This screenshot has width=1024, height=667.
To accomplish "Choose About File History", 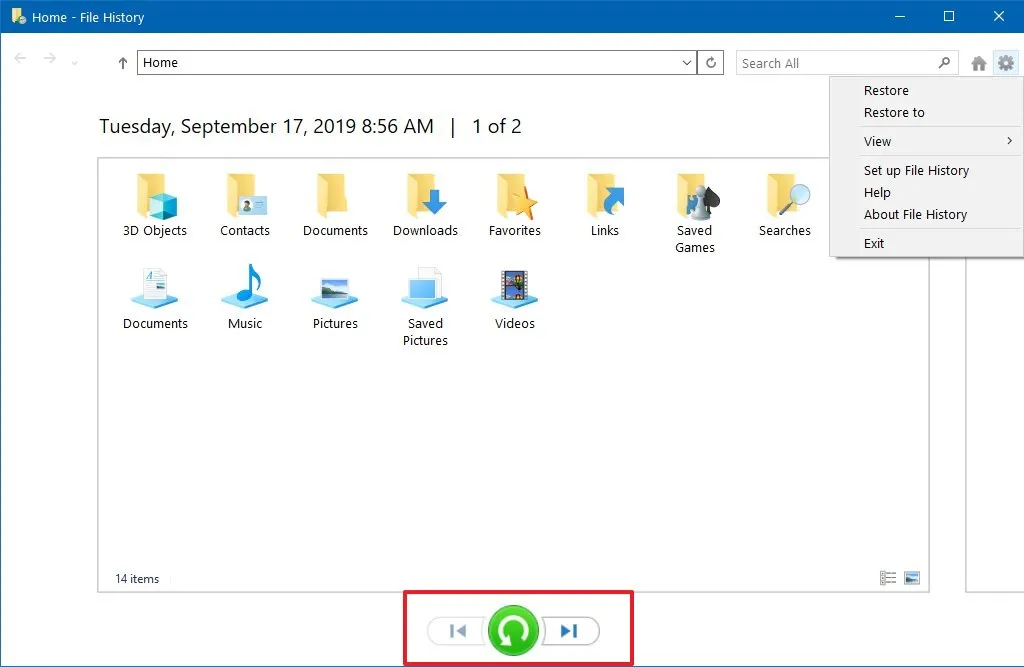I will click(915, 214).
